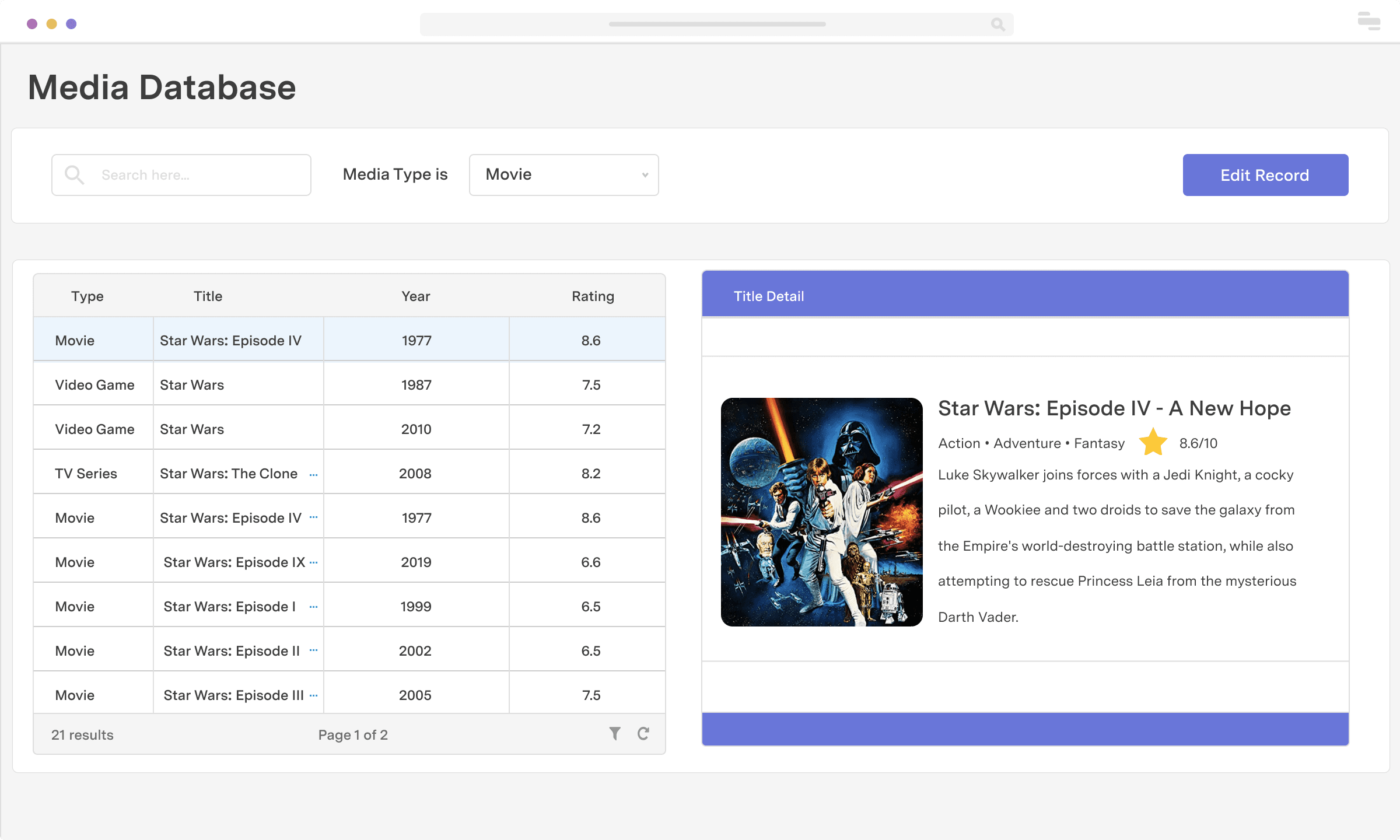1400x840 pixels.
Task: Click the tab overview icon at top right
Action: (1368, 22)
